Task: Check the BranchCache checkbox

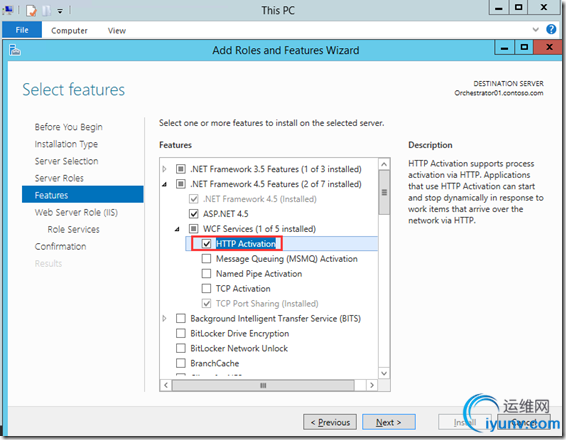Action: (180, 363)
